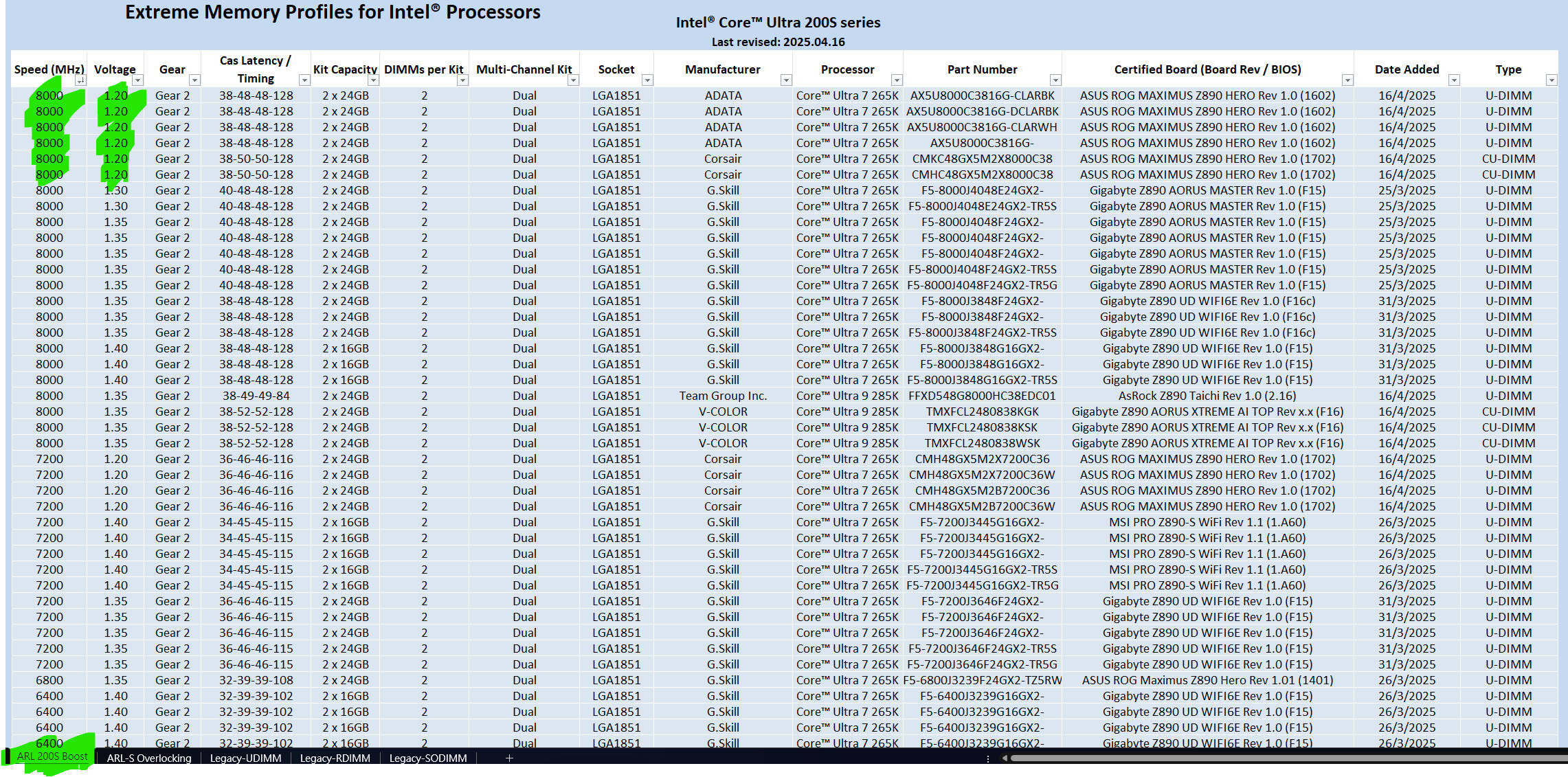The image size is (1568, 777).
Task: Select part number cell CMKC48GX5M2X8000C38
Action: click(x=982, y=159)
